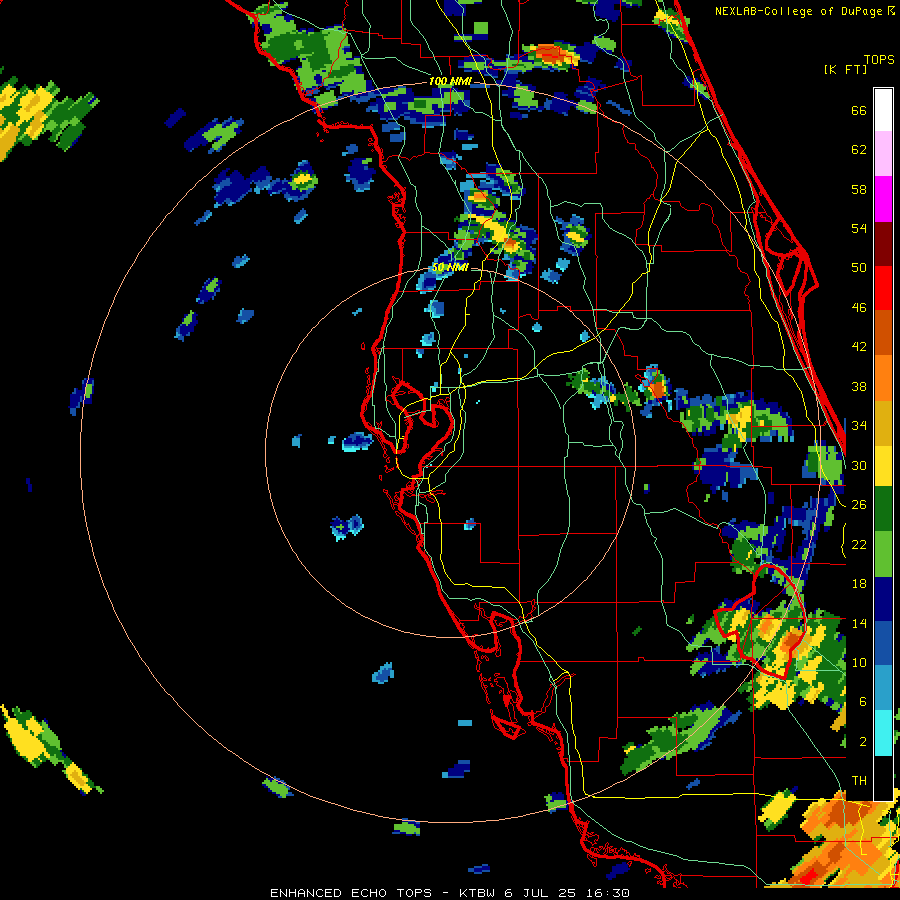Pick the bright orange legend color band
This screenshot has height=900, width=900.
[883, 378]
